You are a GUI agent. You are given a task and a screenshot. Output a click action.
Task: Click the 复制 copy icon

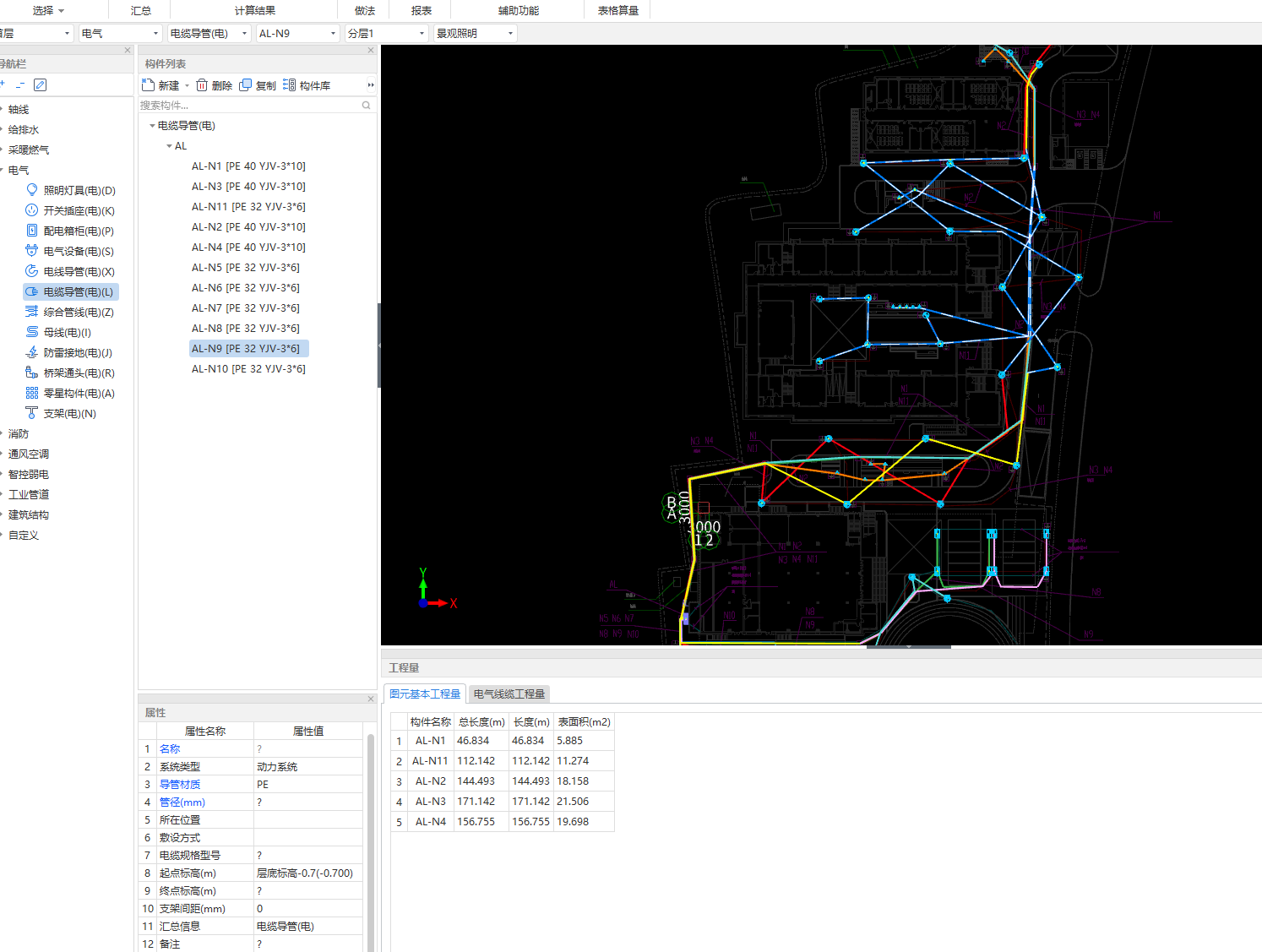[246, 85]
